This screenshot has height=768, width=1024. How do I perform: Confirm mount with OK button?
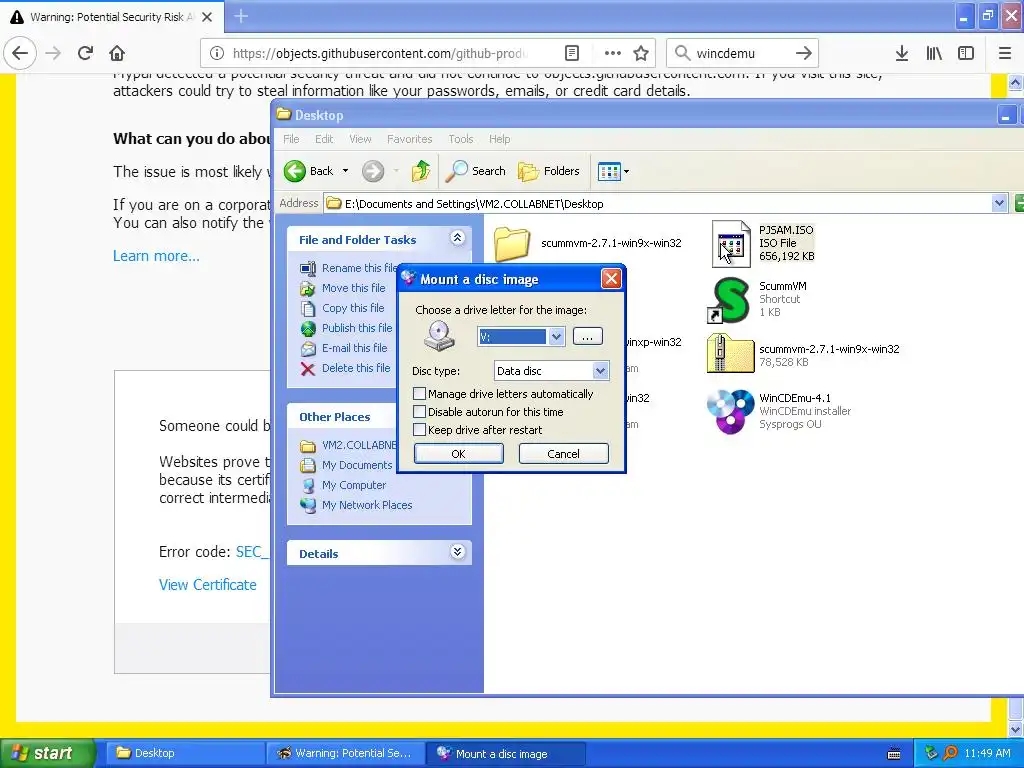click(458, 454)
